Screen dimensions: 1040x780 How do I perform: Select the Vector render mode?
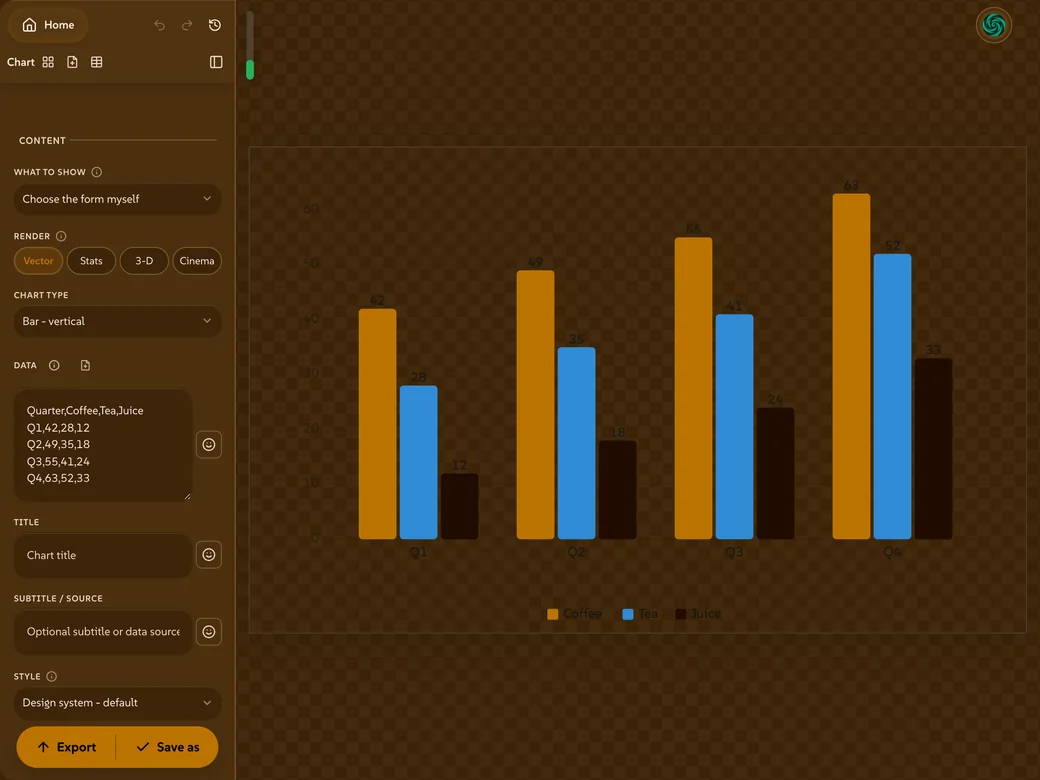coord(38,261)
